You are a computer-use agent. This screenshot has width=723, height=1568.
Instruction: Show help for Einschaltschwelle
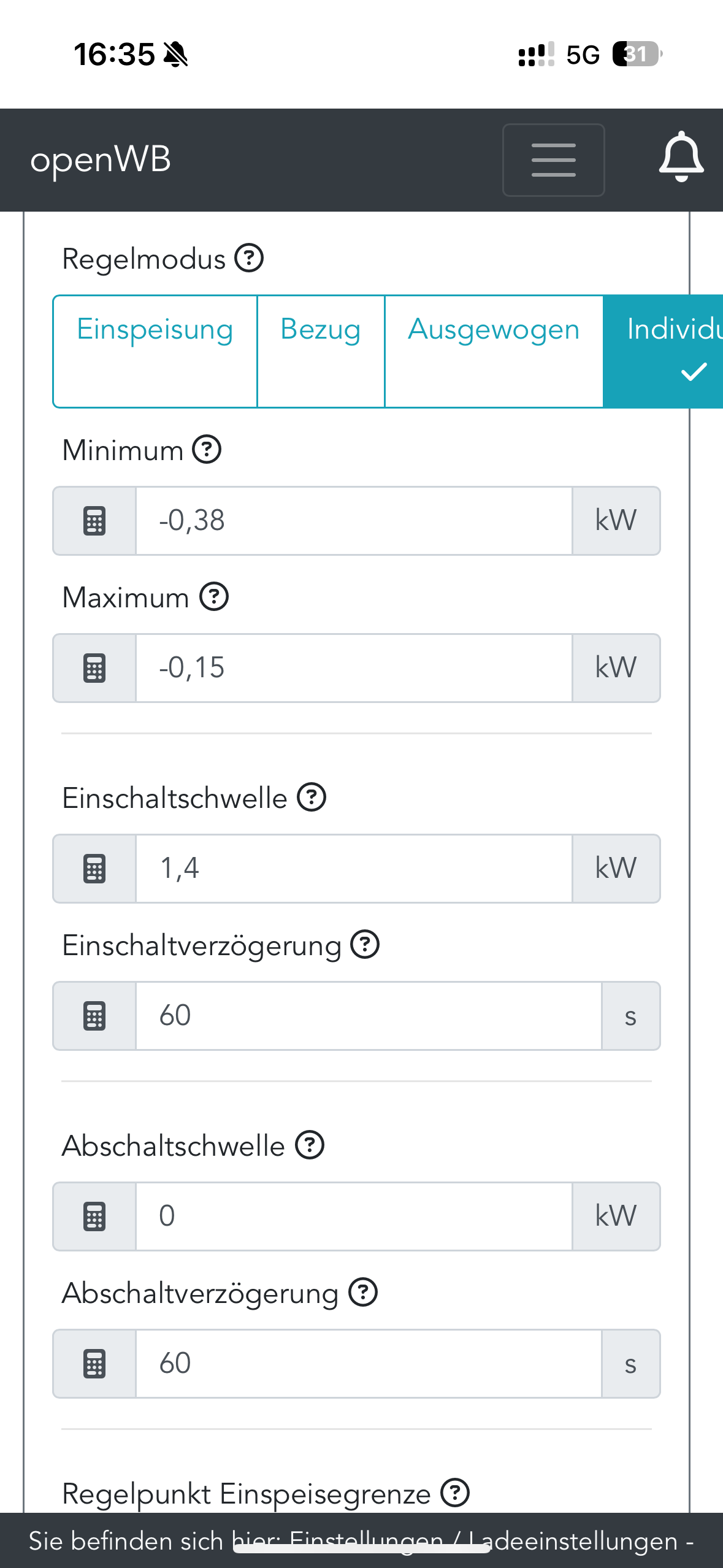pyautogui.click(x=312, y=797)
